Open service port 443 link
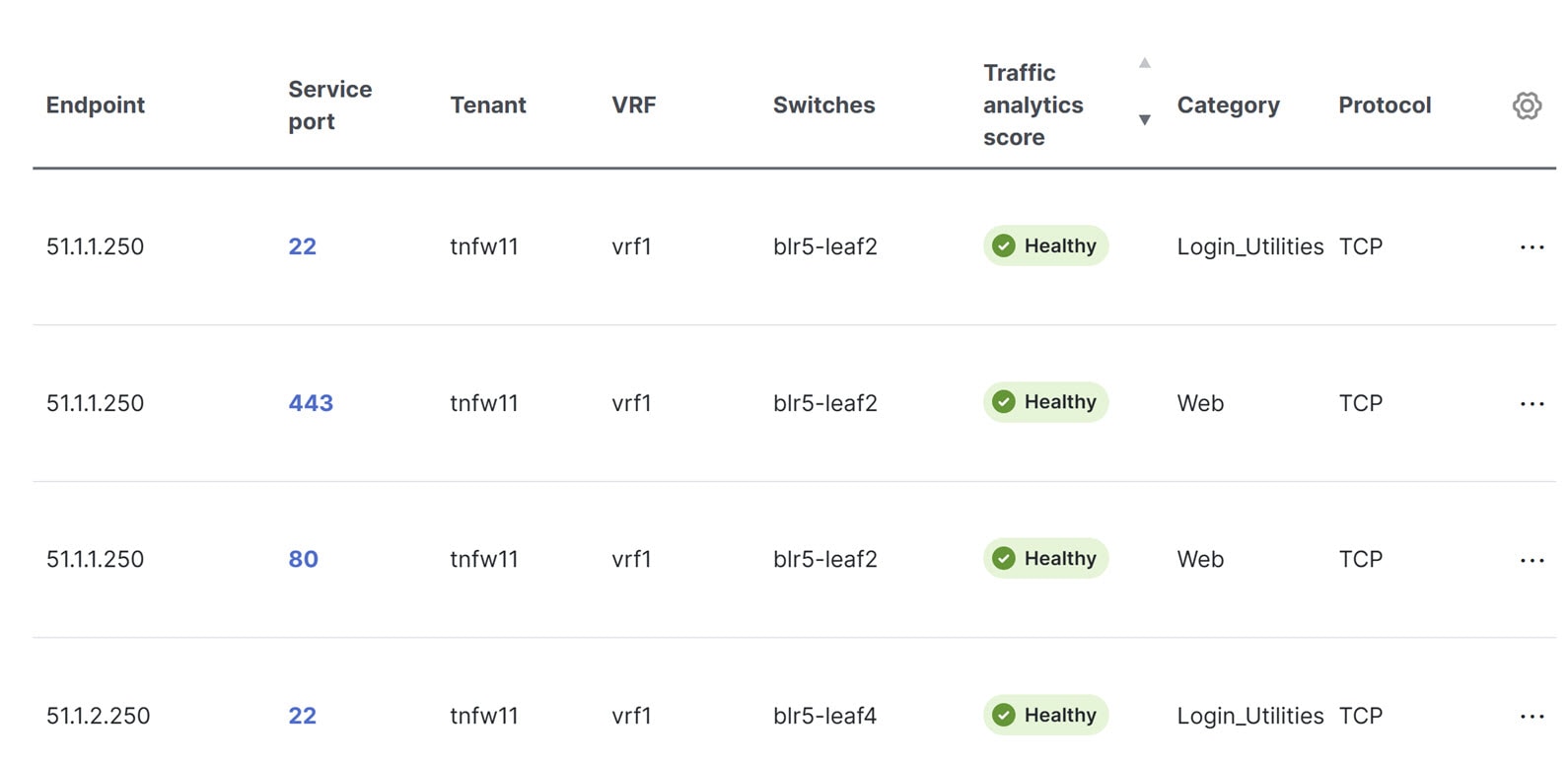 coord(311,403)
